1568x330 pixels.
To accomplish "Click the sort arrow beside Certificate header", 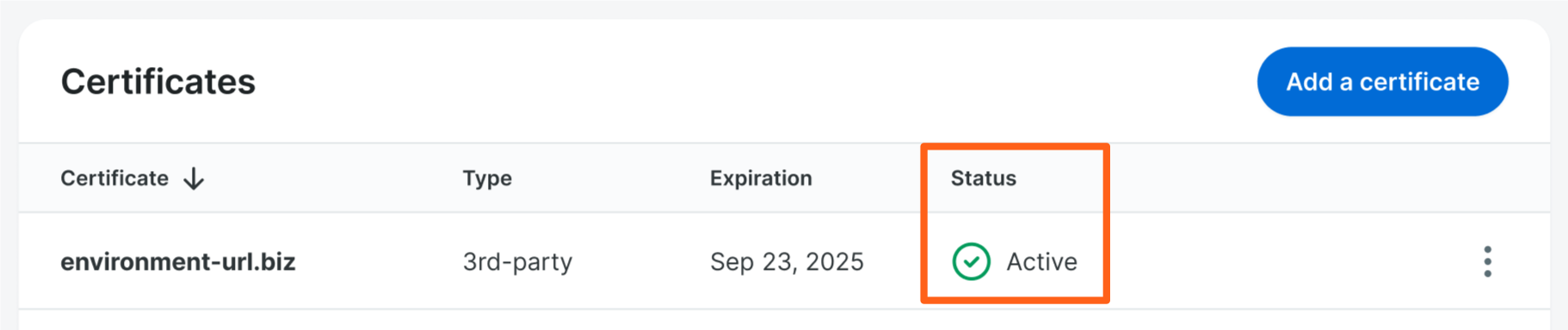I will [194, 179].
